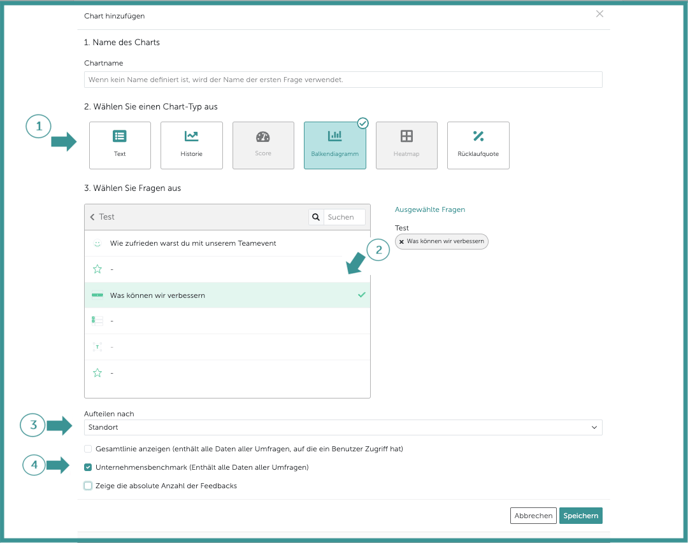The image size is (688, 543).
Task: Enable Gesamtlinie anzeigen checkbox
Action: [88, 449]
